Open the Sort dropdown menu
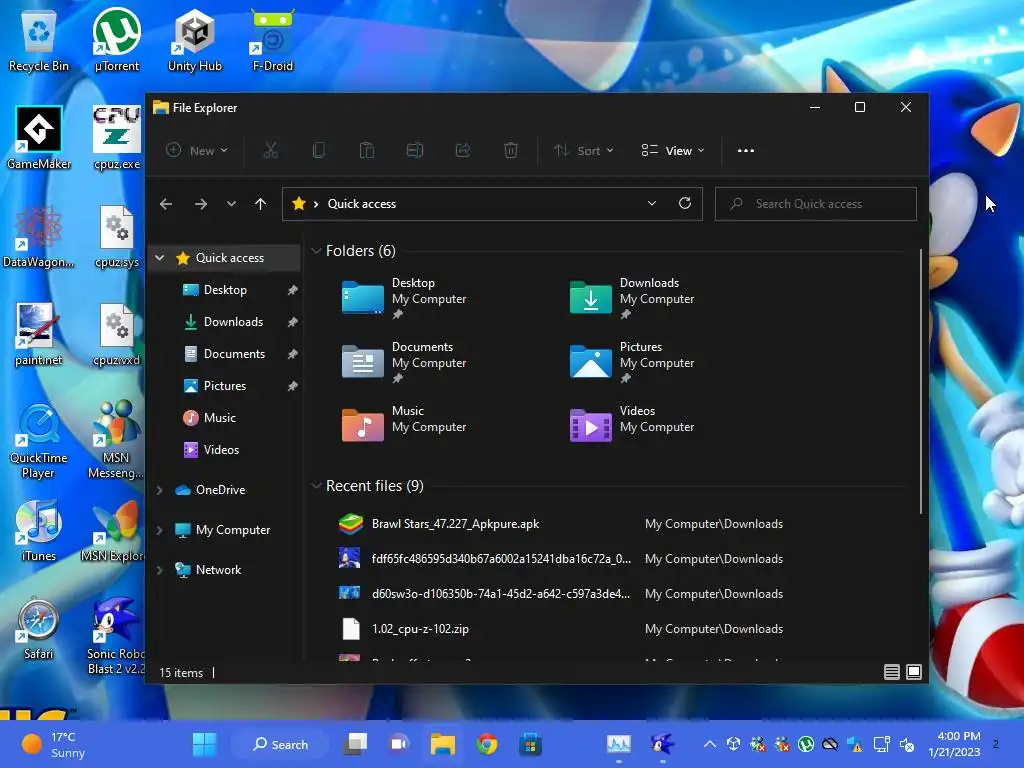The height and width of the screenshot is (768, 1024). [x=584, y=151]
